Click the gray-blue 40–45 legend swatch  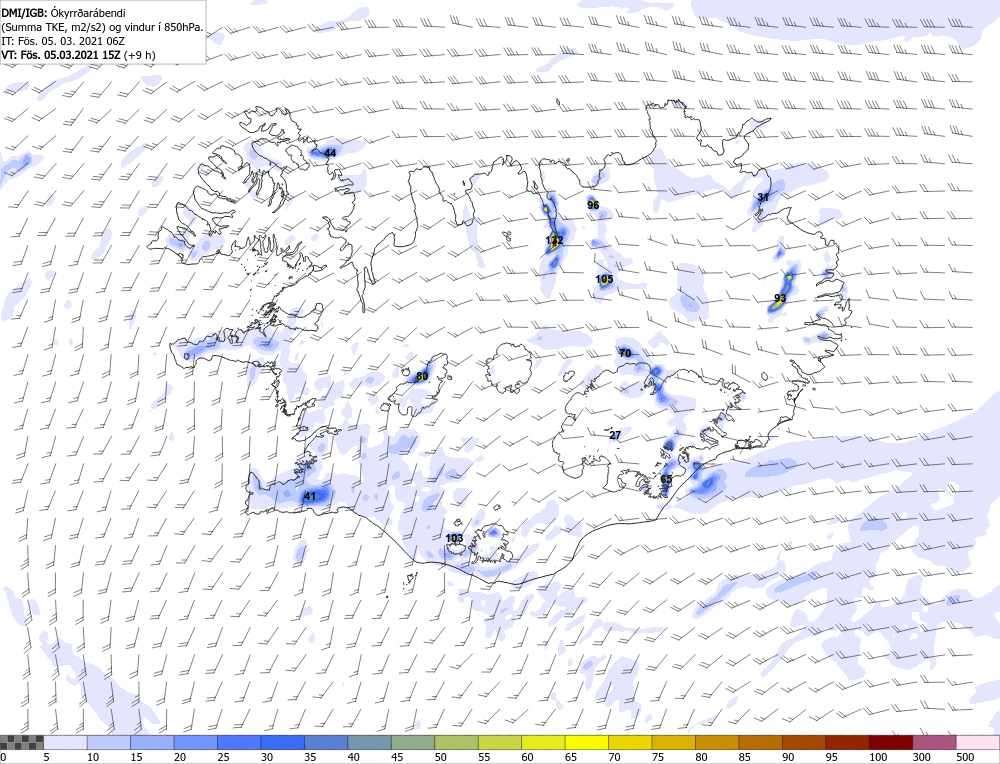click(x=369, y=742)
